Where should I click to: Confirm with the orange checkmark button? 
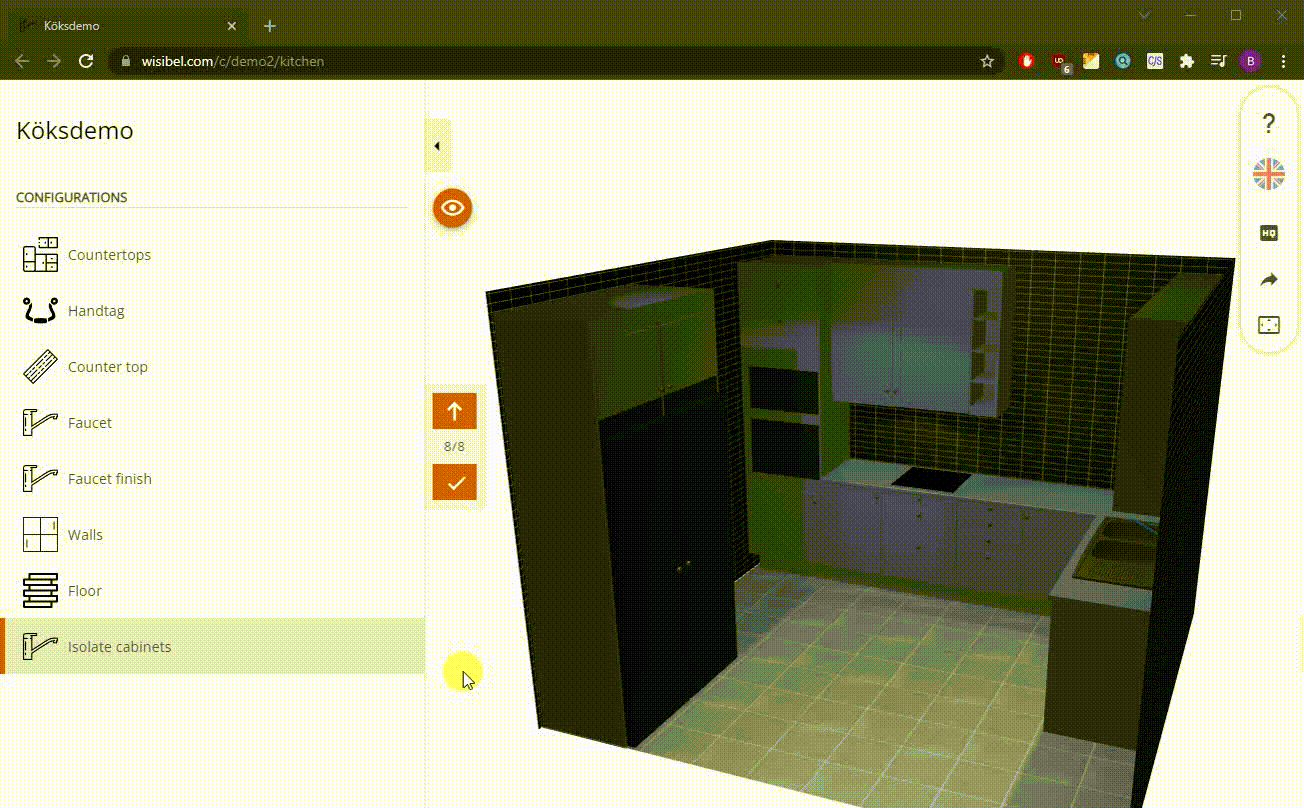click(x=454, y=482)
